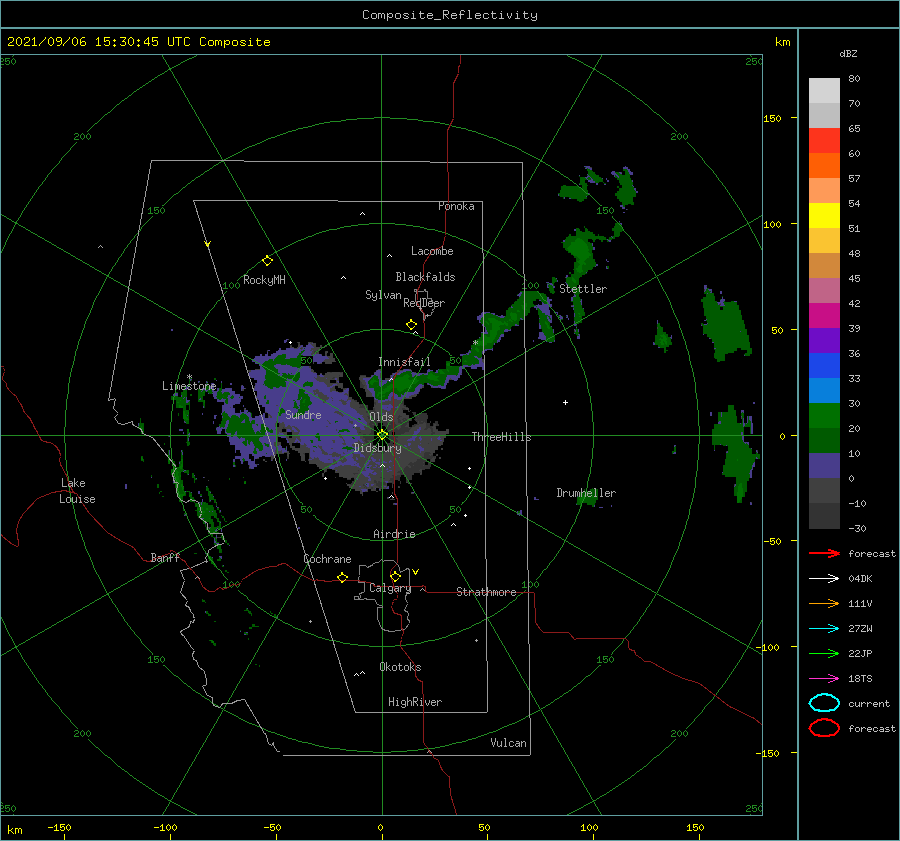This screenshot has width=900, height=841.
Task: Select the purple 39–36 dBZ swatch
Action: (824, 341)
